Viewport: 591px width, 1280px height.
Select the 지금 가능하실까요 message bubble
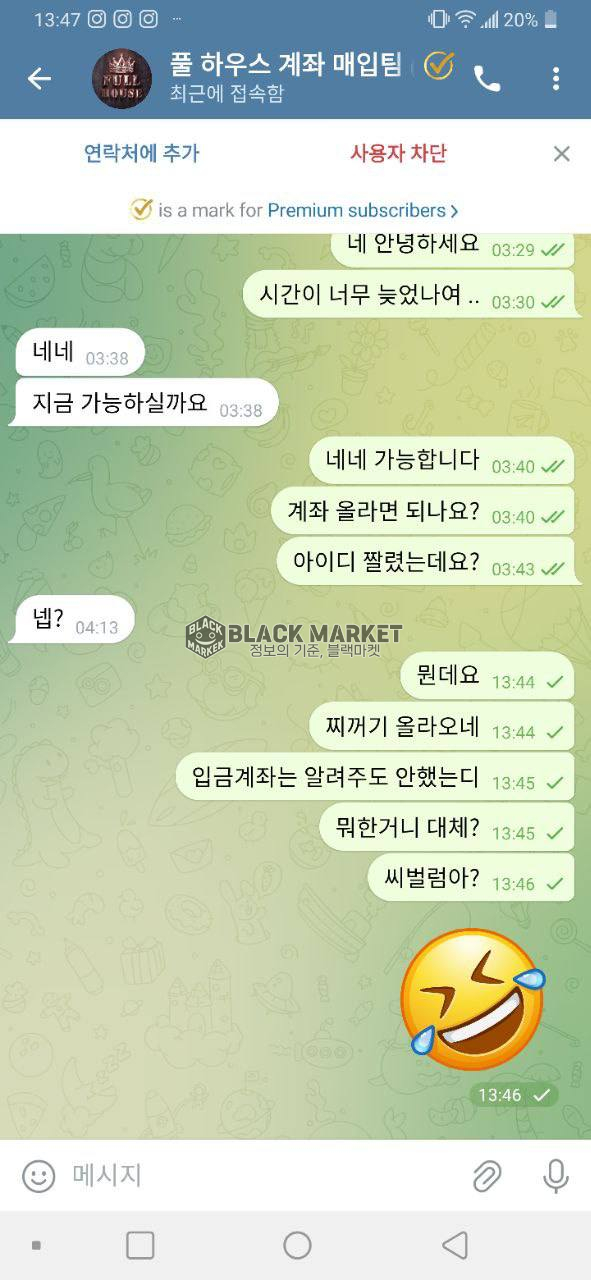pos(142,402)
